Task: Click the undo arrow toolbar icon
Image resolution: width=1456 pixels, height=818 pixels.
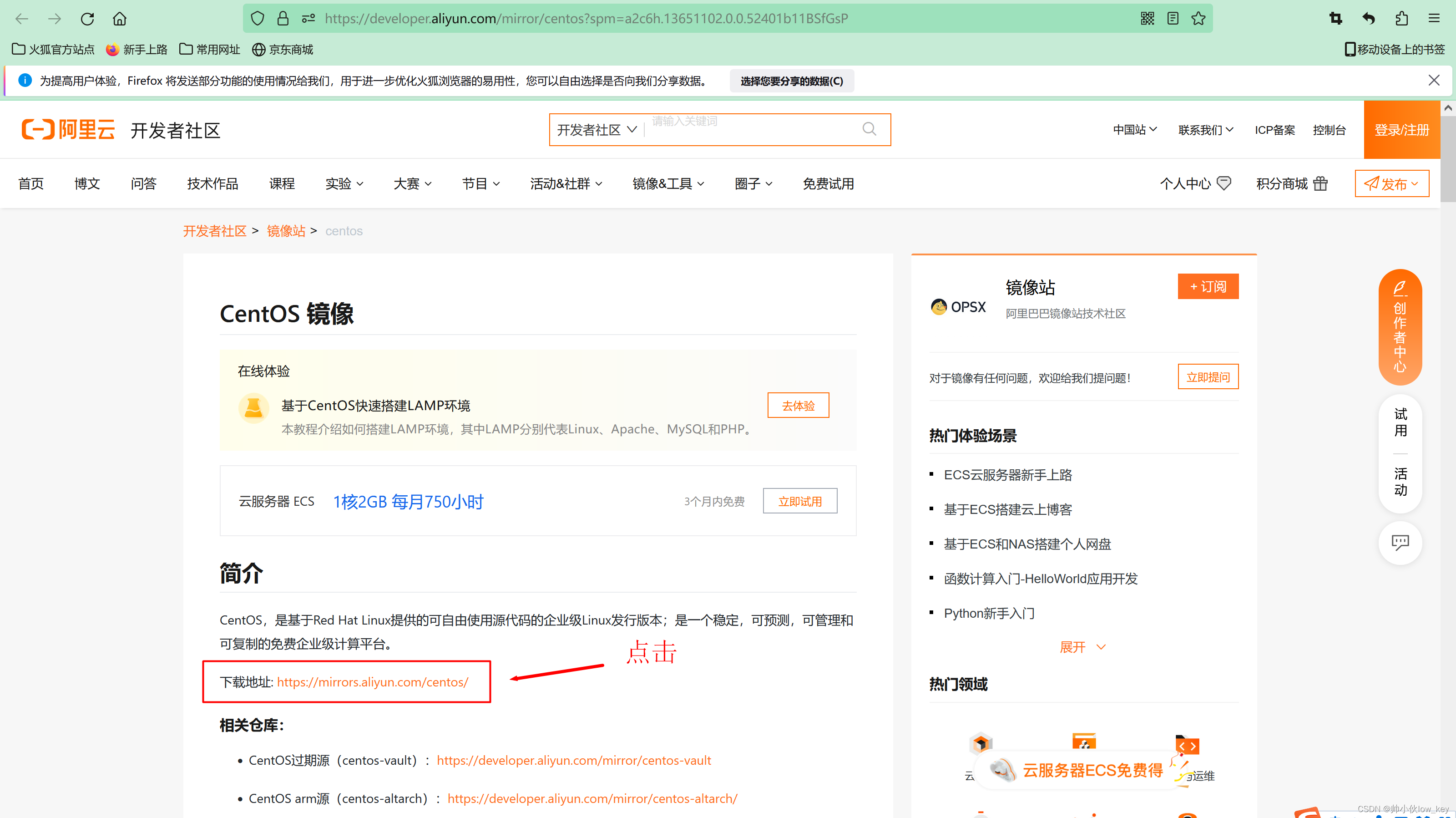Action: pyautogui.click(x=1368, y=19)
